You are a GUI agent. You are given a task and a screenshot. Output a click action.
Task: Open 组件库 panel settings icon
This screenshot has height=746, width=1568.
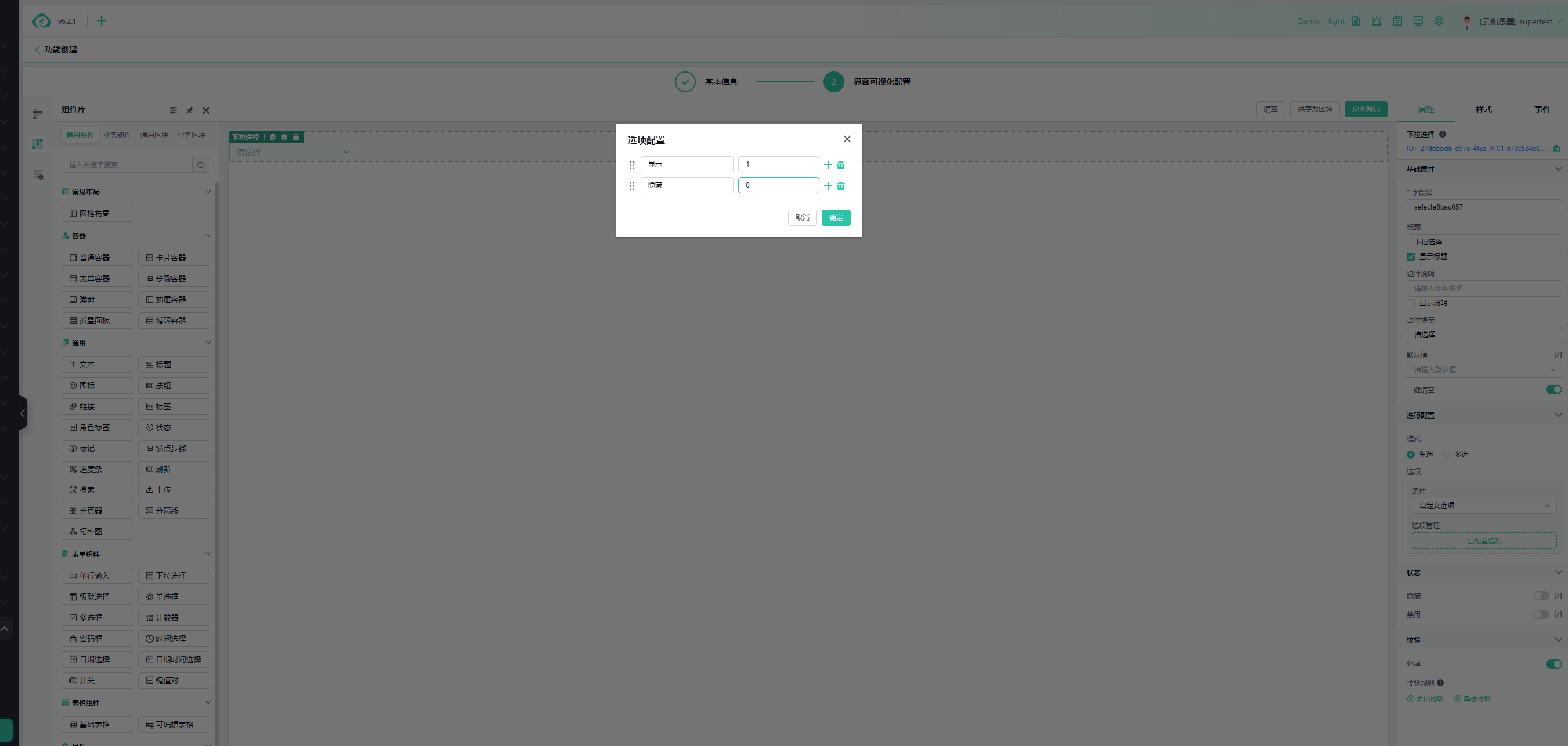tap(174, 110)
